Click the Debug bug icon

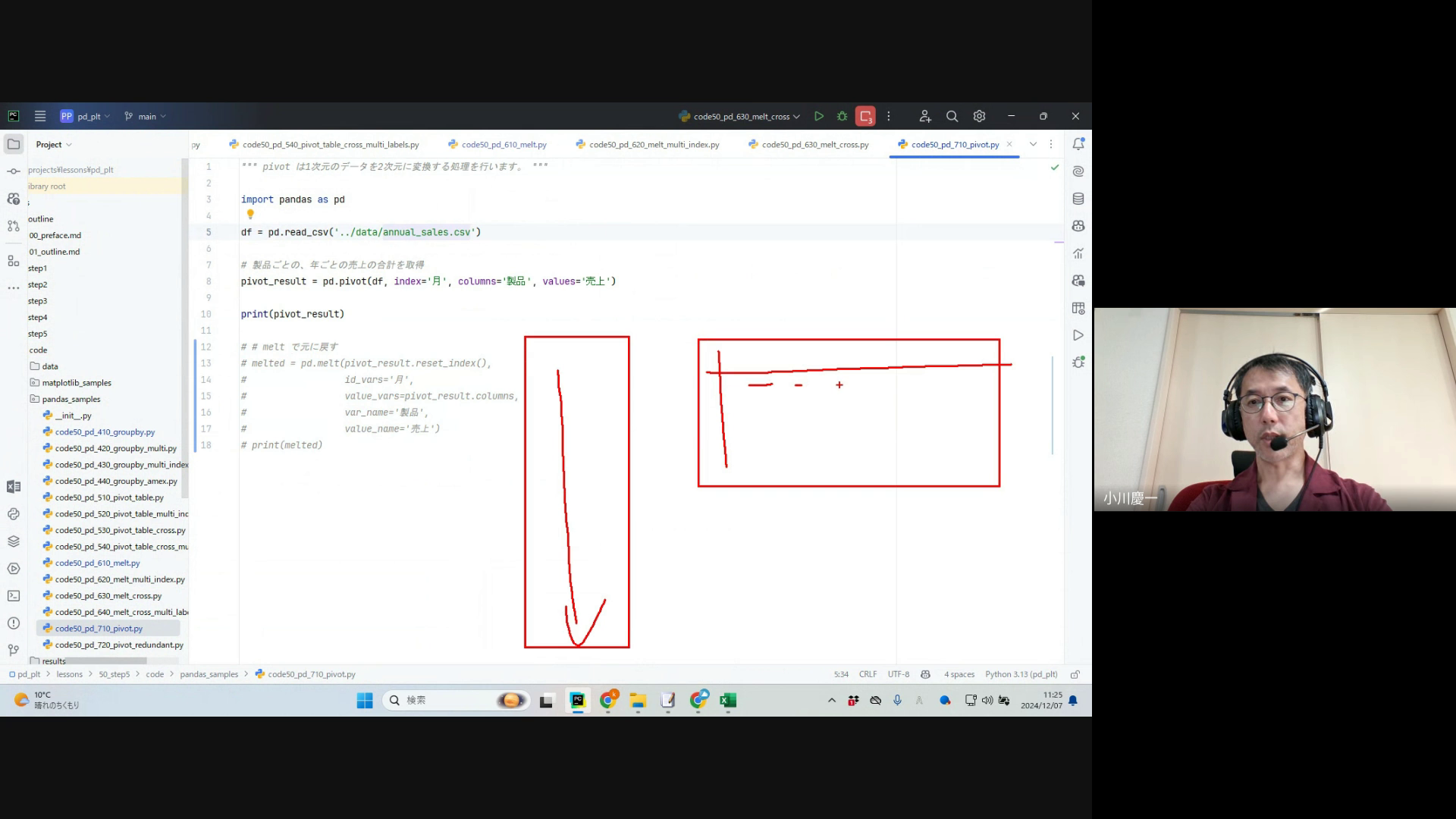pos(842,116)
